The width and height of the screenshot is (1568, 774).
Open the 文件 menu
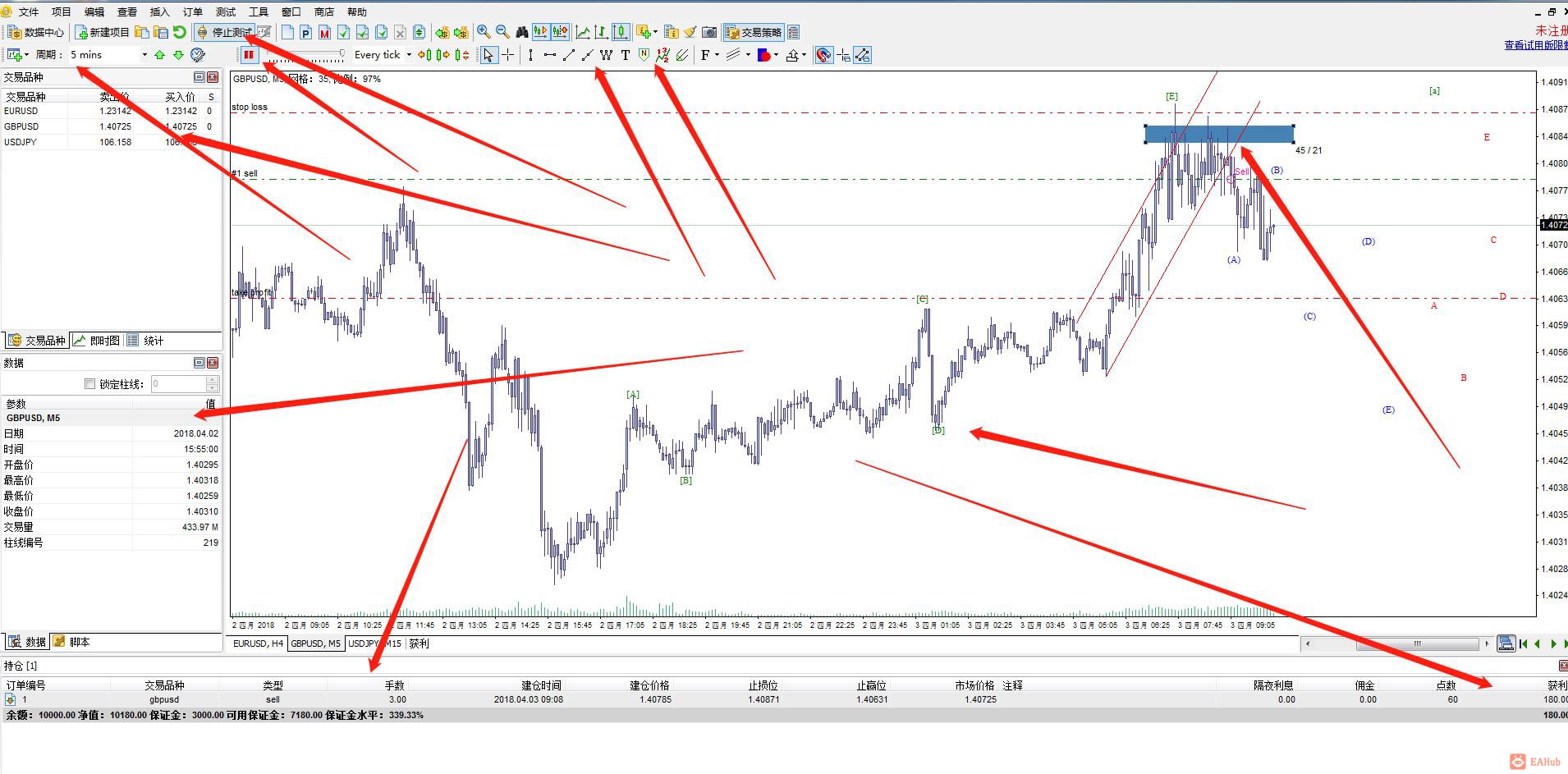(x=29, y=11)
